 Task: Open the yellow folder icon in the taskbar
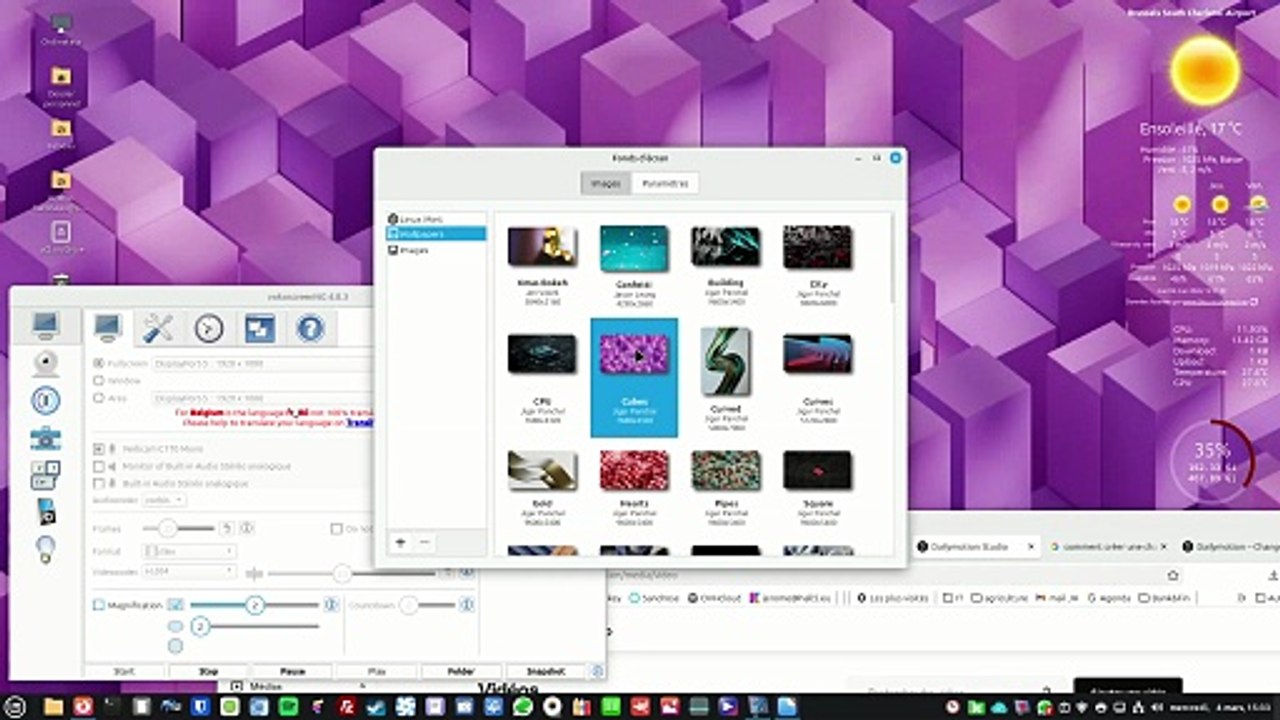(x=54, y=706)
